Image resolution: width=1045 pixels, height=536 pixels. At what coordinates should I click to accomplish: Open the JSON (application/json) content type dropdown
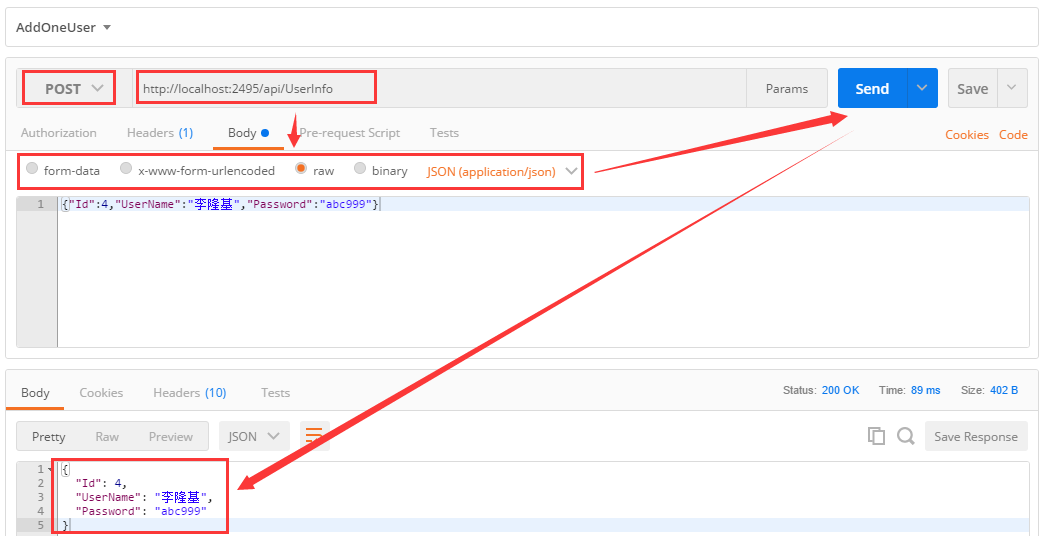[x=501, y=171]
